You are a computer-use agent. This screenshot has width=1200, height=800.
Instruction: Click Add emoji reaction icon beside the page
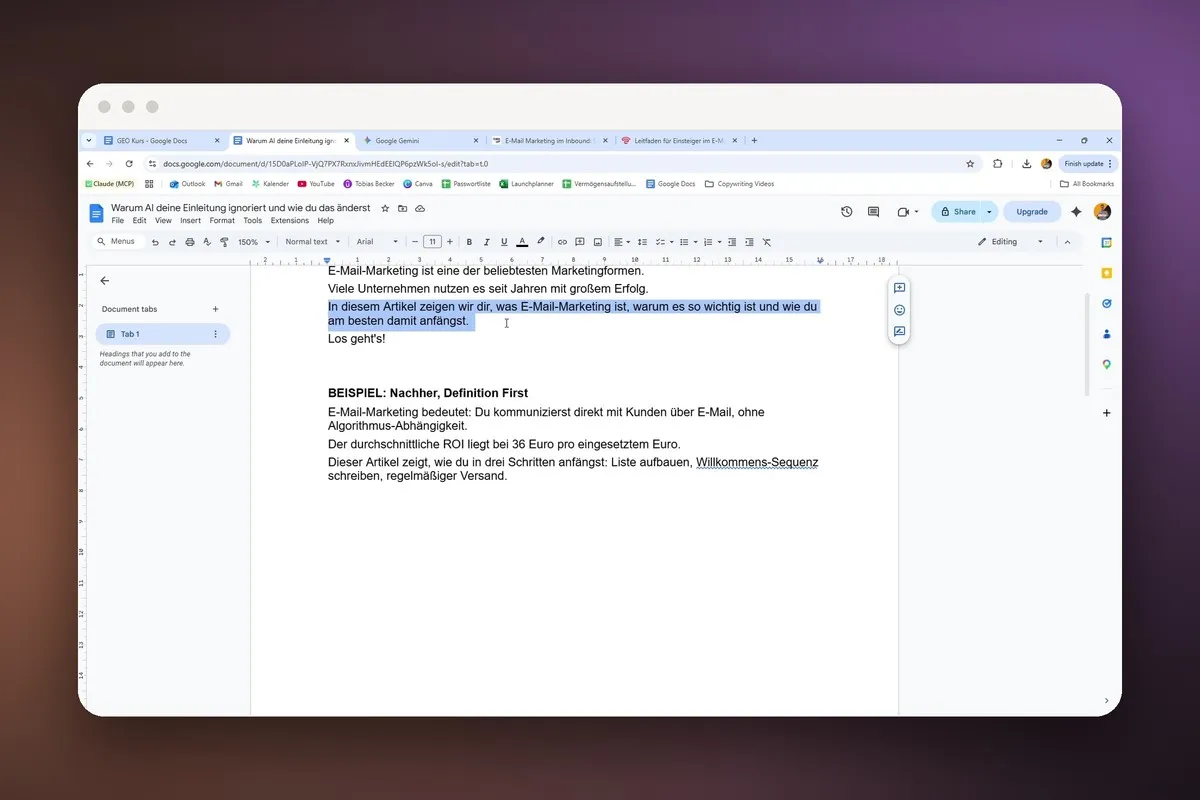click(x=899, y=310)
